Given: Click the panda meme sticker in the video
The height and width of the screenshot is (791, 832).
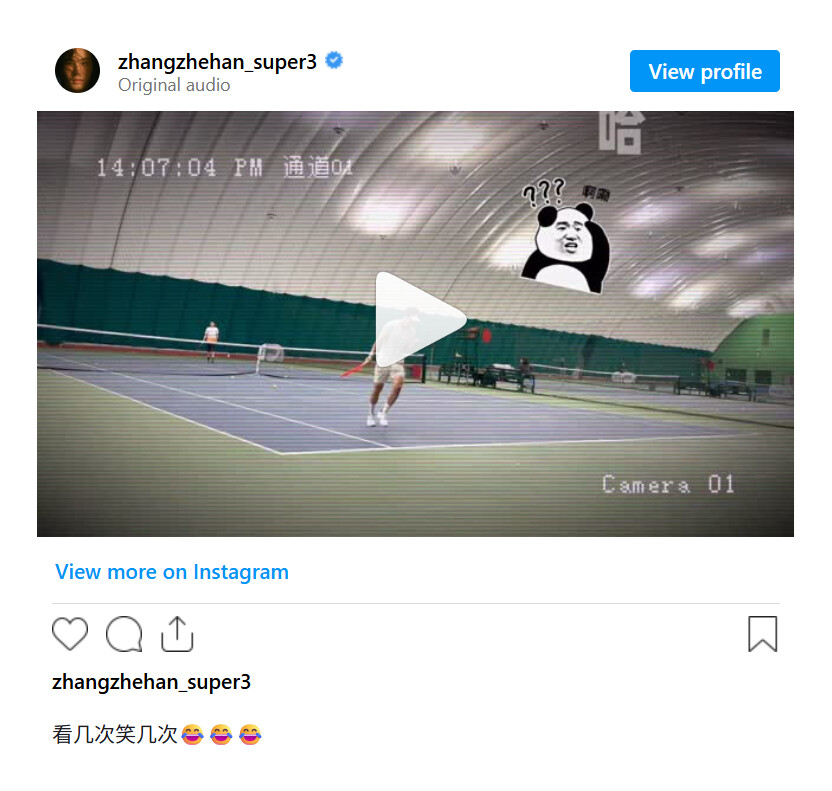Looking at the screenshot, I should click(x=567, y=247).
